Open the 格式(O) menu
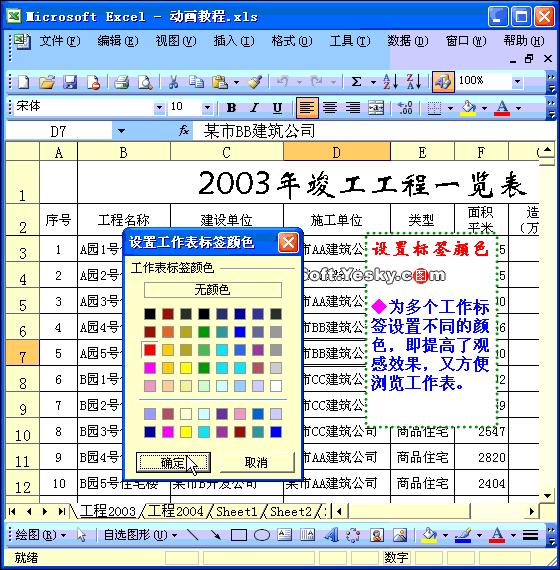The width and height of the screenshot is (560, 570). [x=292, y=41]
